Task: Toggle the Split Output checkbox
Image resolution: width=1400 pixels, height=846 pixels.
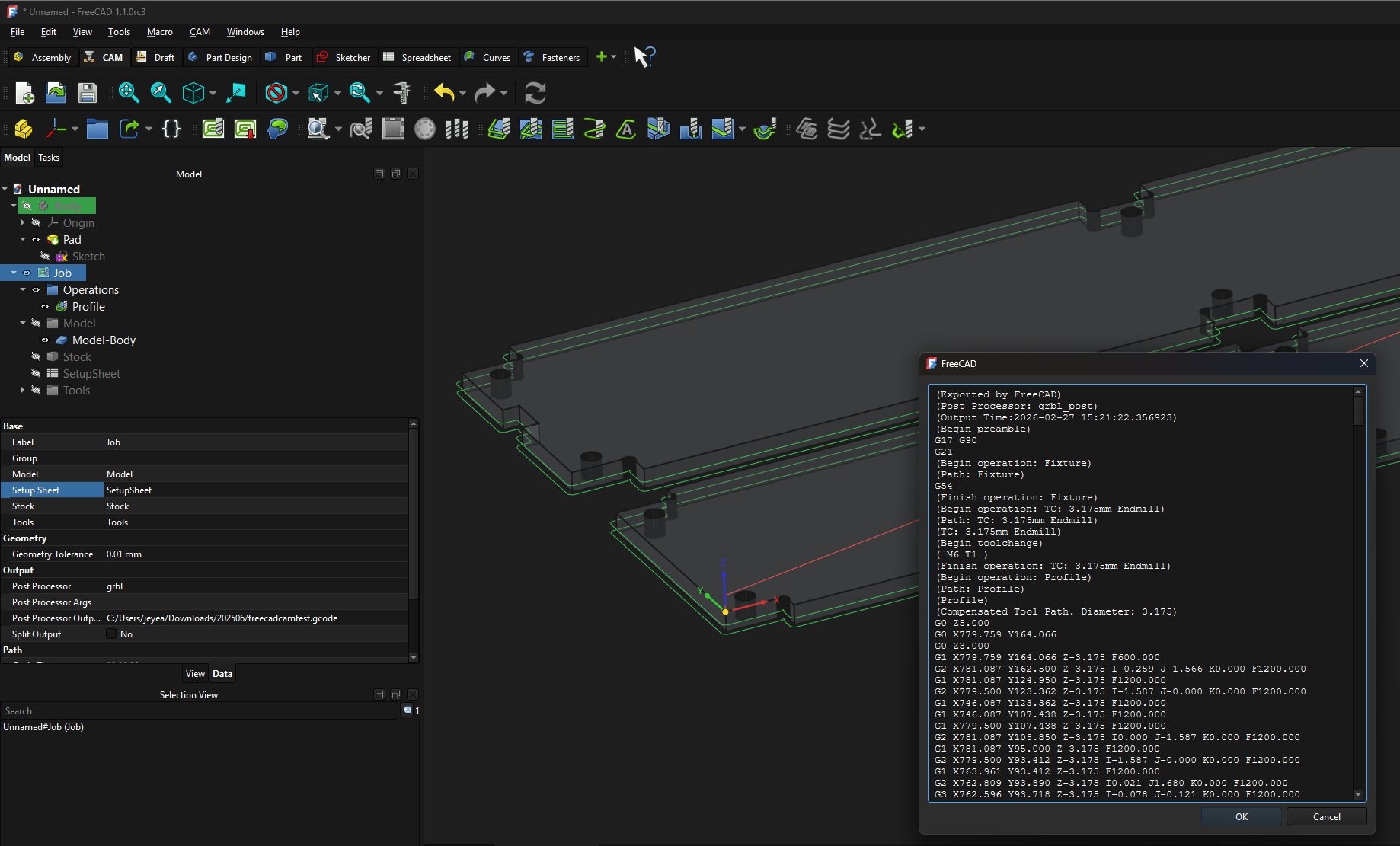Action: pyautogui.click(x=112, y=634)
